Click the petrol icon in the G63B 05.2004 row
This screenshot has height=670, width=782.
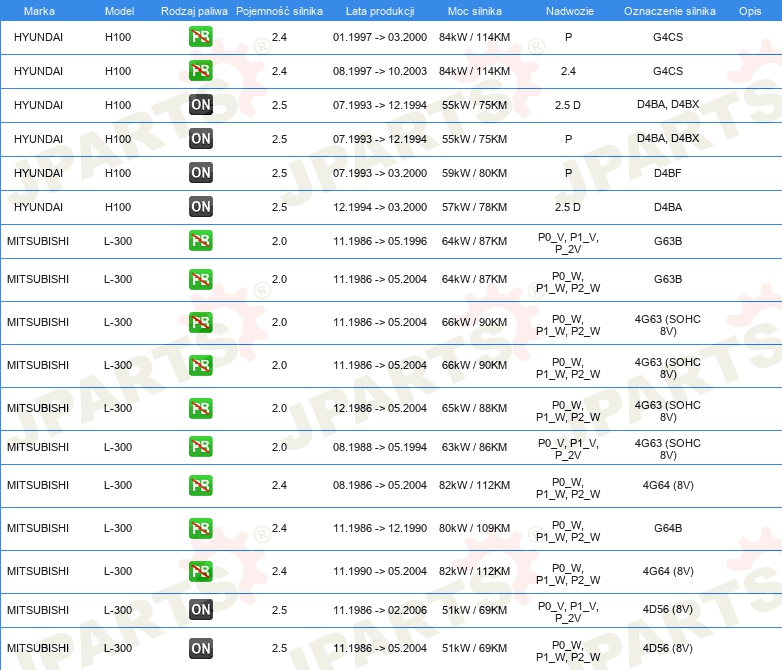click(x=200, y=279)
